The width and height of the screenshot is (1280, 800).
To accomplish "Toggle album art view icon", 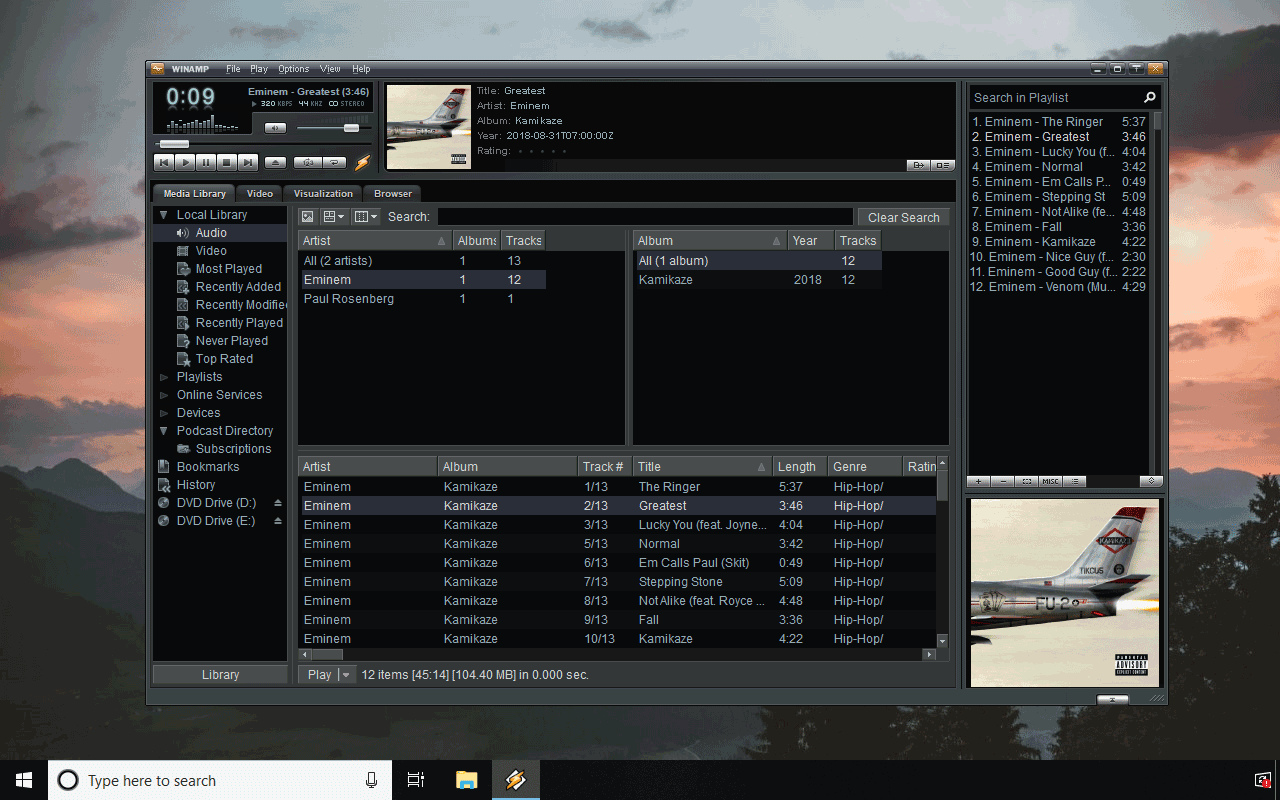I will coord(308,217).
